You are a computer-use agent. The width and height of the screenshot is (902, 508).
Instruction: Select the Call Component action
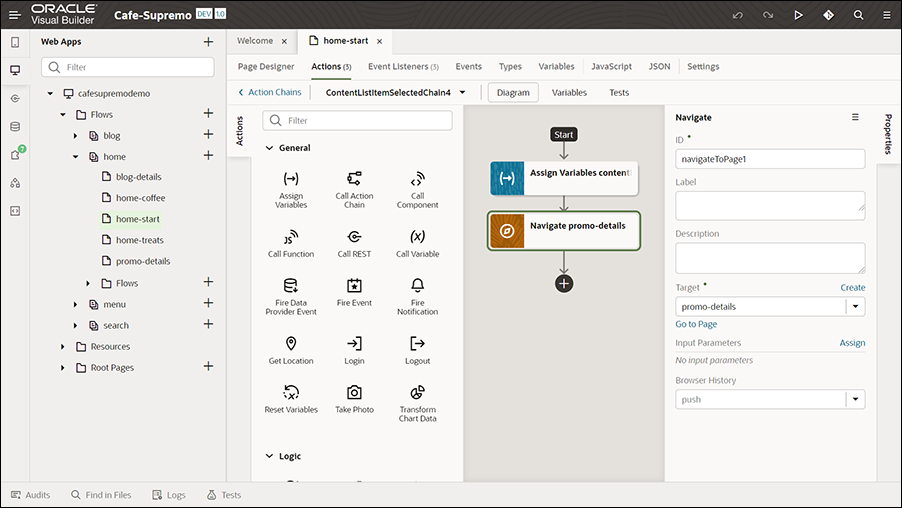click(x=418, y=190)
